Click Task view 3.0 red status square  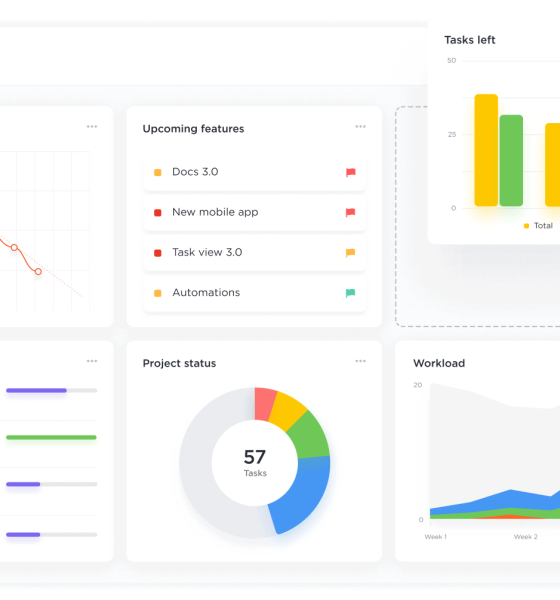[157, 253]
